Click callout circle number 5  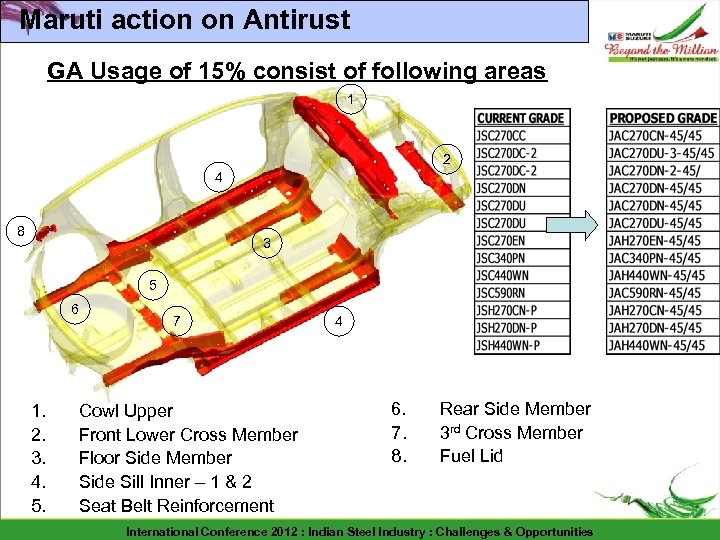coord(153,285)
